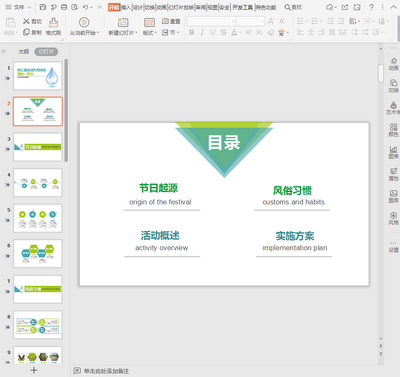The height and width of the screenshot is (377, 400).
Task: Click the font color A swatch
Action: 234,32
